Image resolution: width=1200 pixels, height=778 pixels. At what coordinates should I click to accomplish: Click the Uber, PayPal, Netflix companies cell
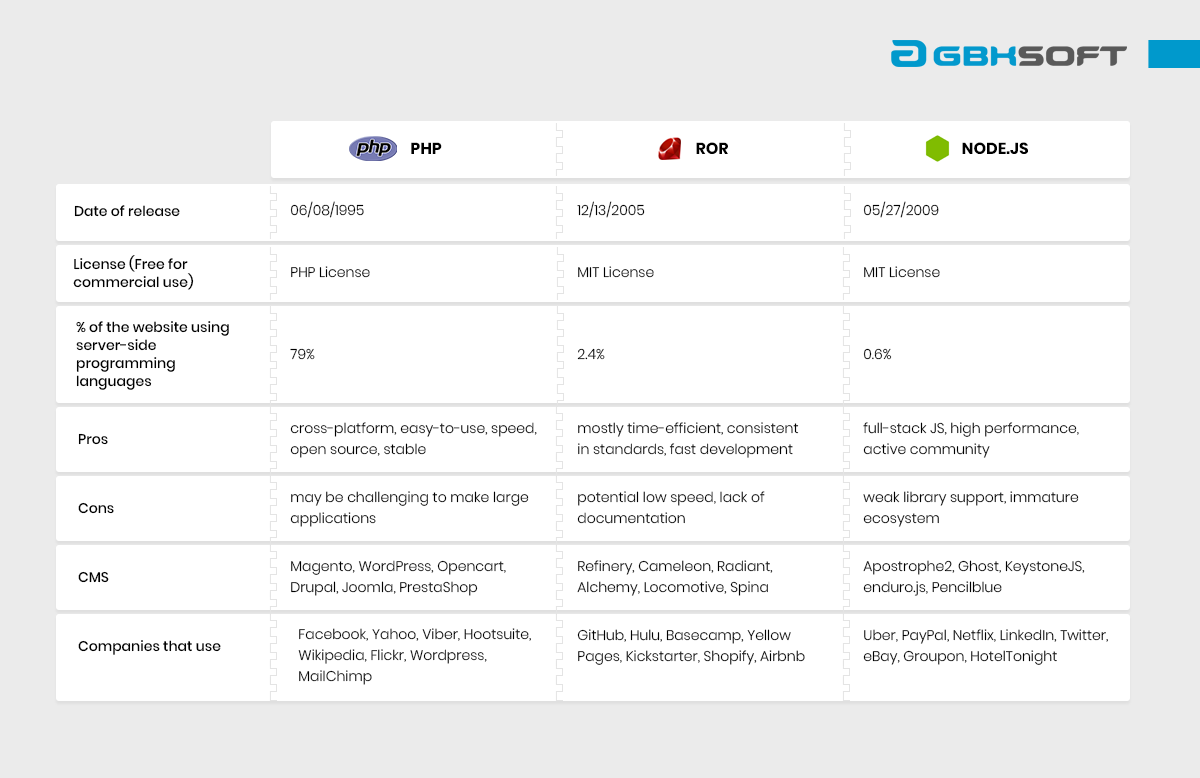click(986, 646)
